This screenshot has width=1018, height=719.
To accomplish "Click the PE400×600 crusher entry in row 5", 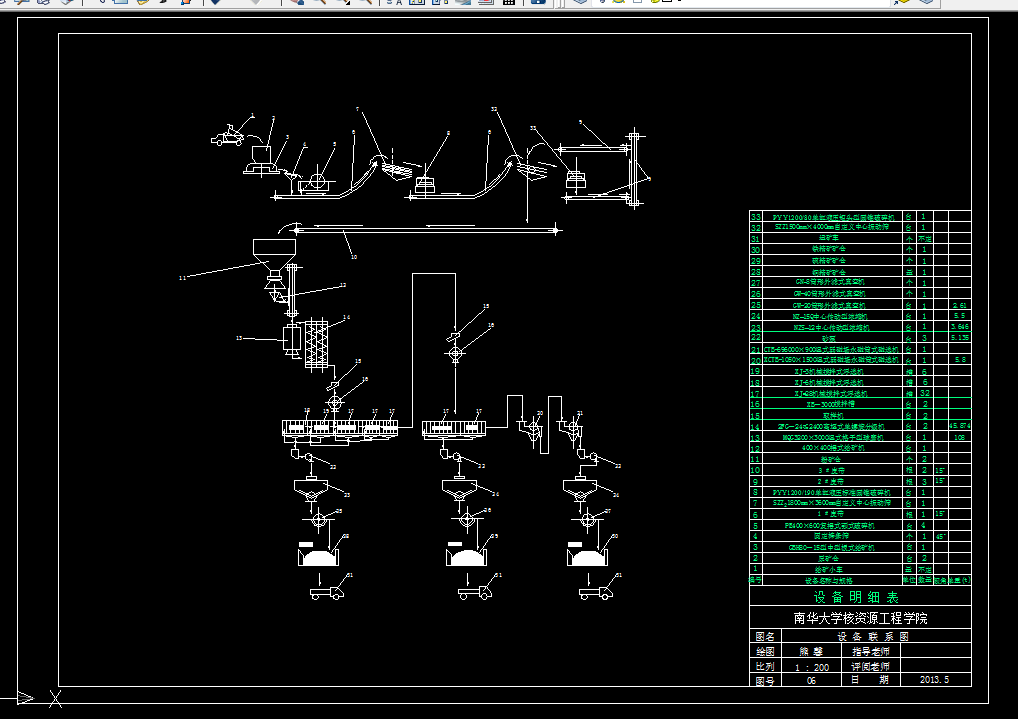I will pyautogui.click(x=830, y=525).
